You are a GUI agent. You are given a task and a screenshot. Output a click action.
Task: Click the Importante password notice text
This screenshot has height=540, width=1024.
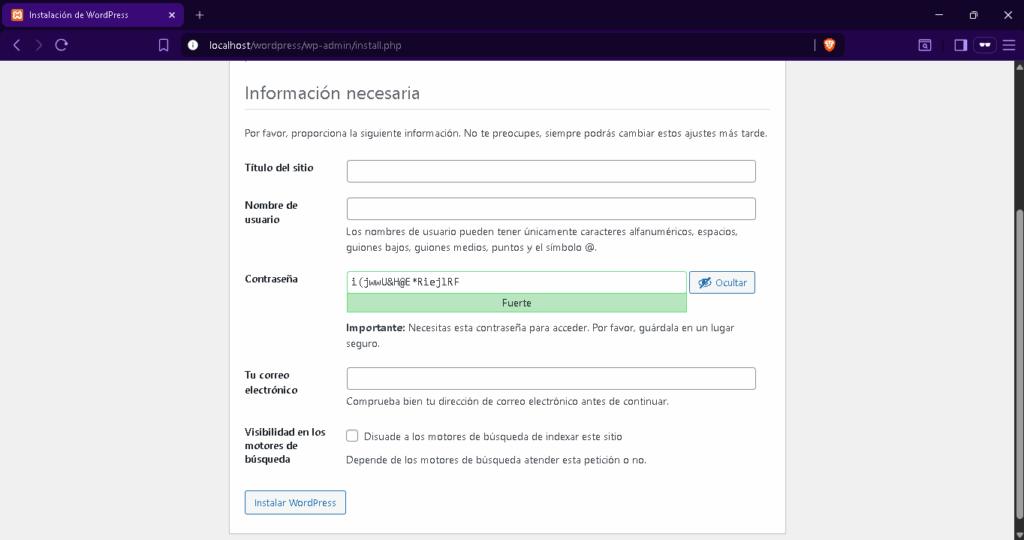click(x=540, y=336)
